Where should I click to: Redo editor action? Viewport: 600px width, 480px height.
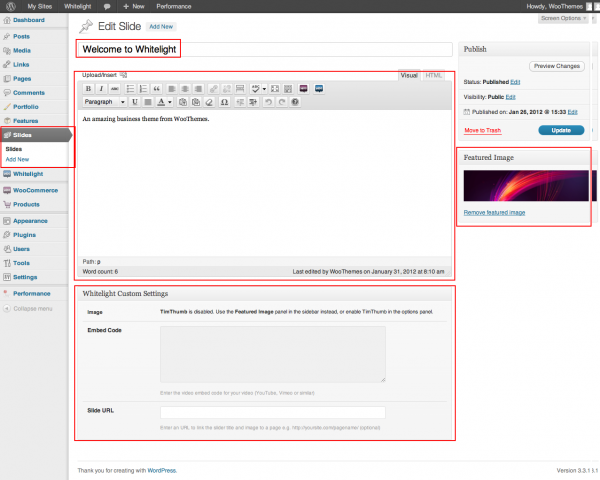[282, 102]
